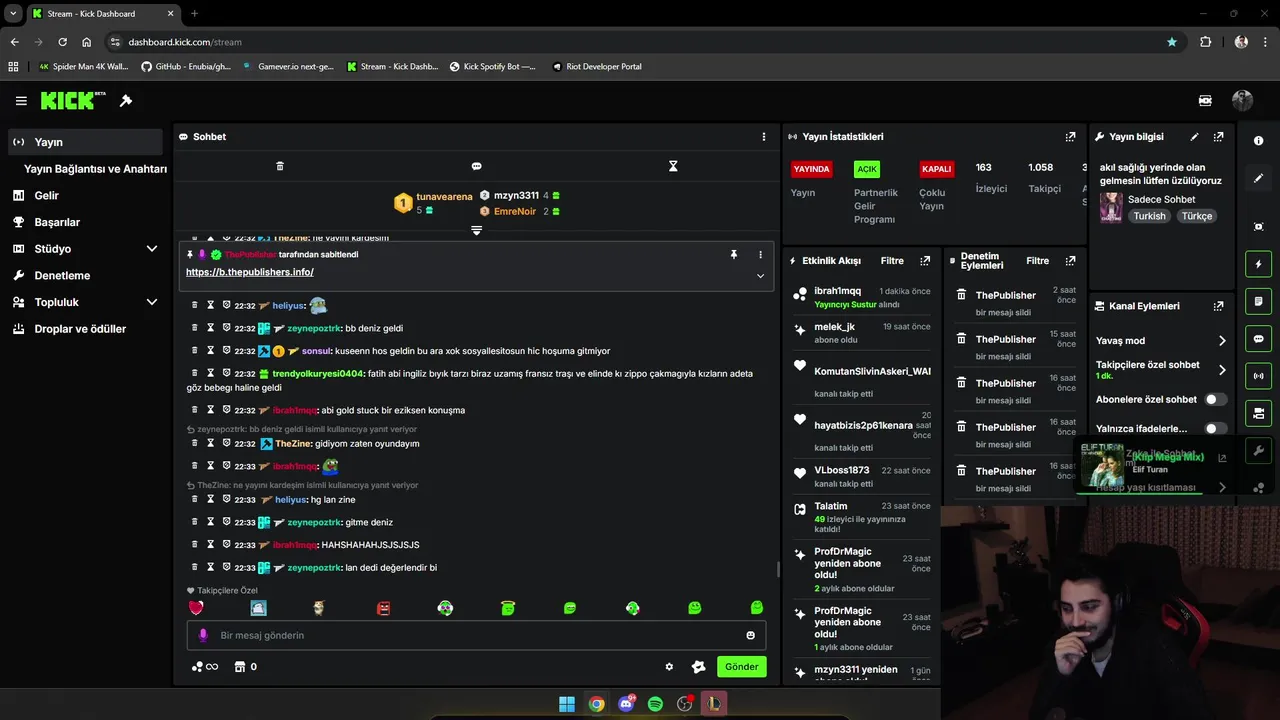Screen dimensions: 1280x720
Task: Collapse the gift leaderboard via the arrow below it
Action: [x=477, y=230]
